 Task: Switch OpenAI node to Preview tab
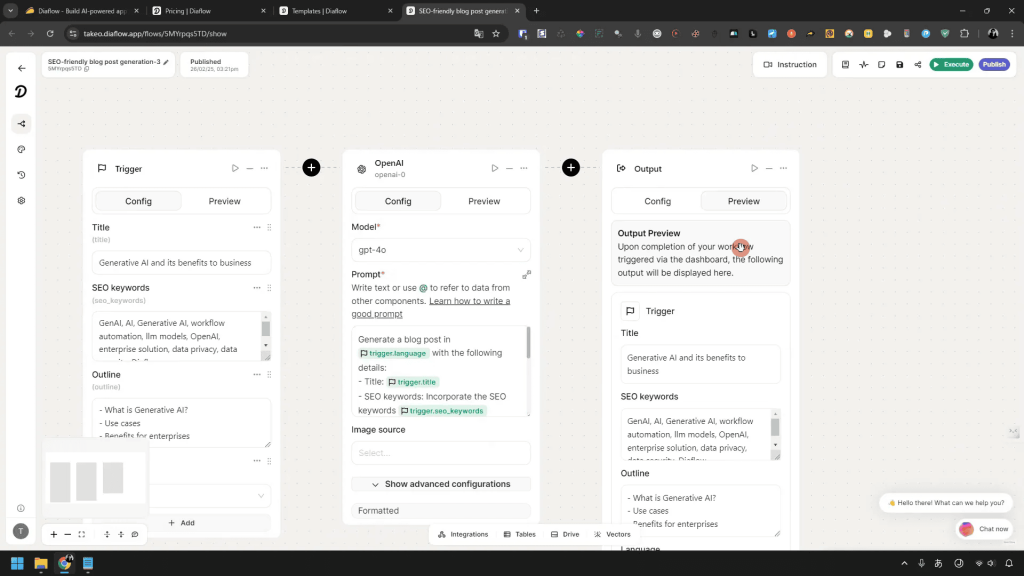(x=484, y=201)
